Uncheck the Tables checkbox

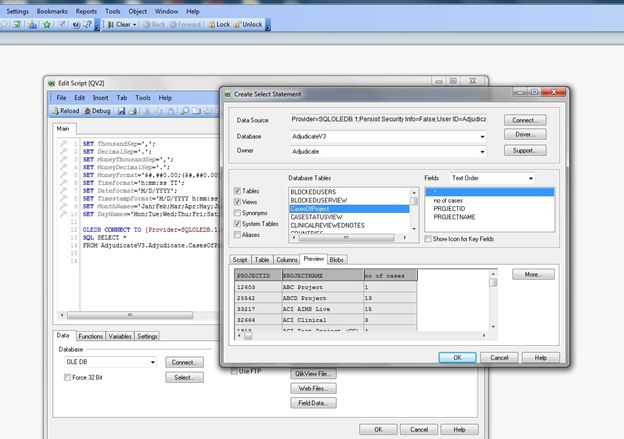click(237, 190)
